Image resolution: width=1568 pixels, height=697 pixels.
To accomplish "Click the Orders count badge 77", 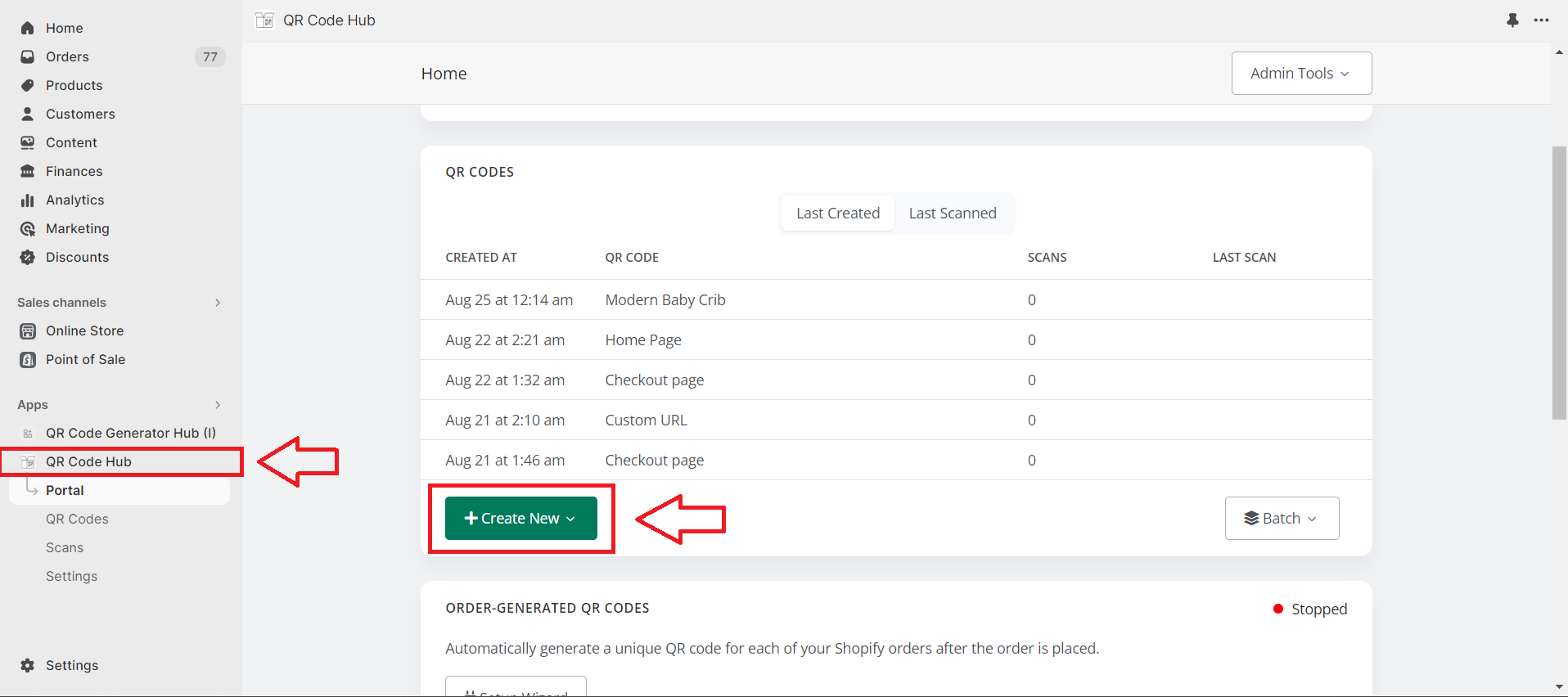I will [210, 56].
